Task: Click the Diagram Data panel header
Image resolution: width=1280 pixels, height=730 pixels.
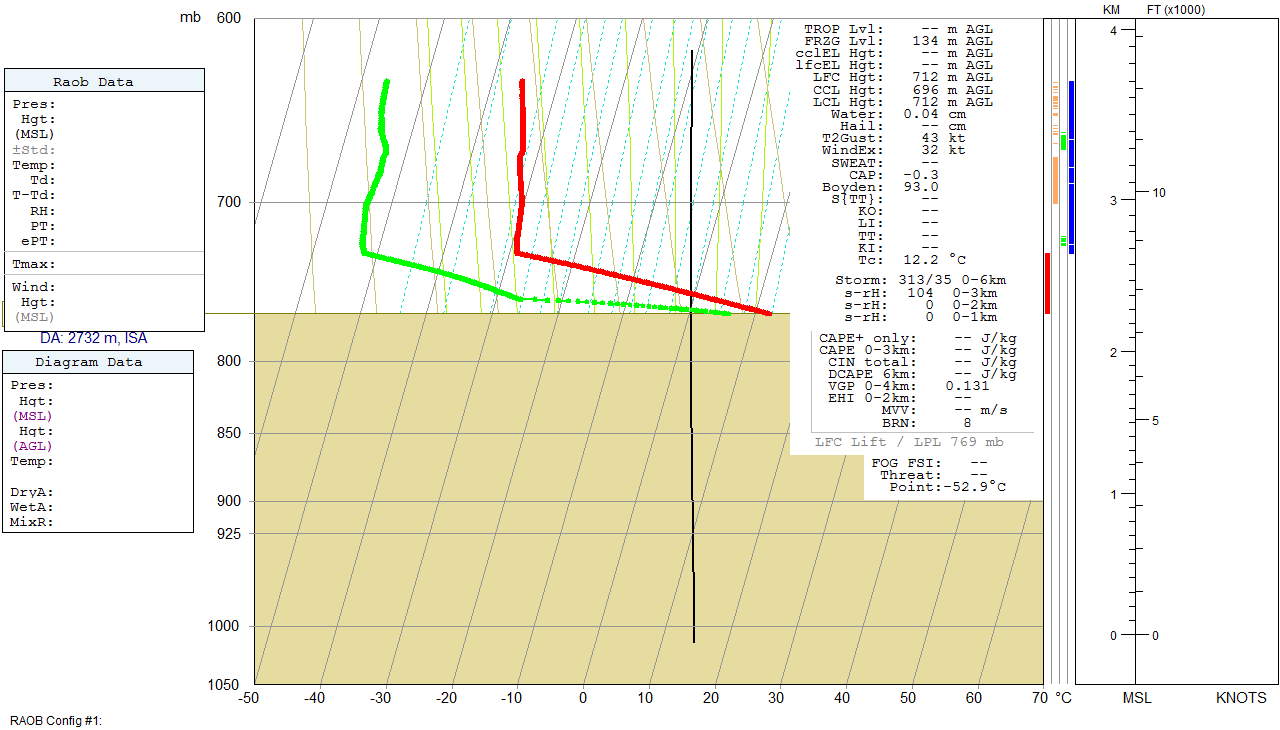Action: coord(97,362)
